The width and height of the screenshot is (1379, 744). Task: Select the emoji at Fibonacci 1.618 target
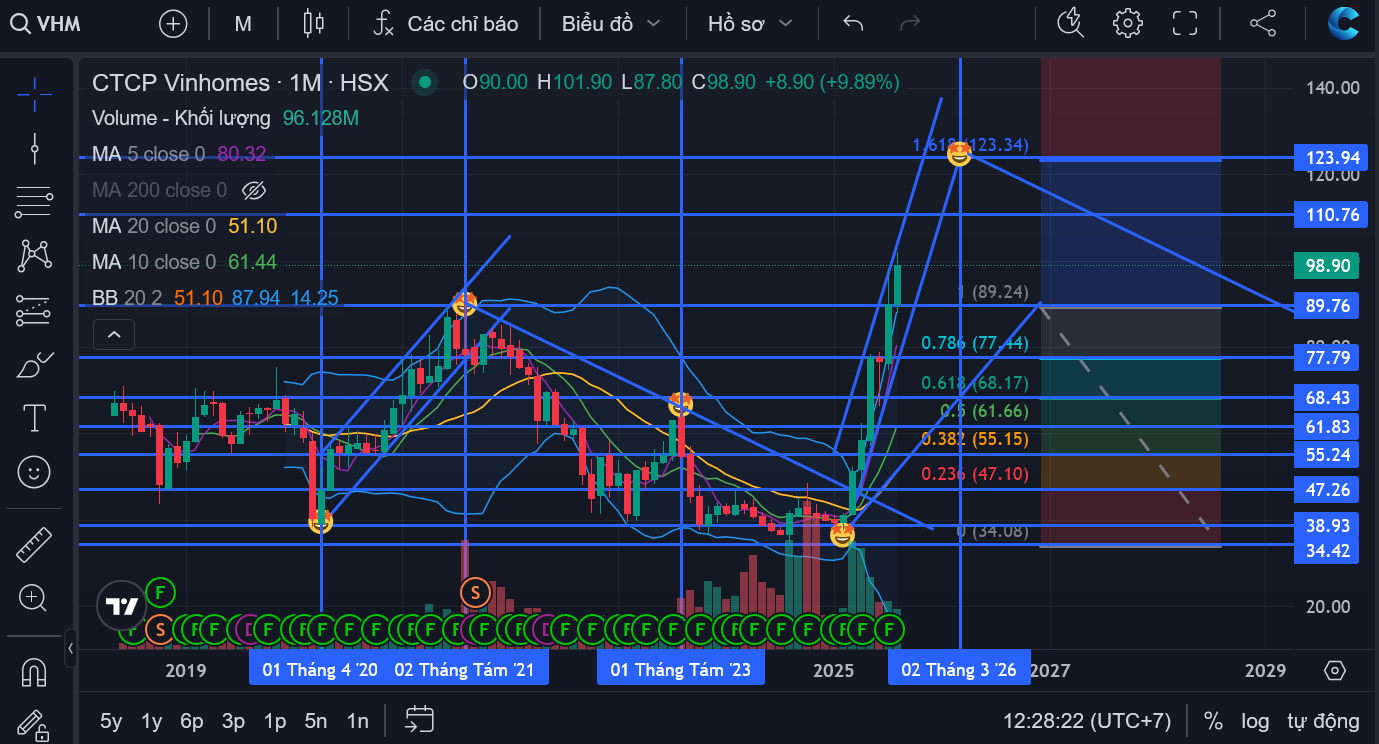959,154
